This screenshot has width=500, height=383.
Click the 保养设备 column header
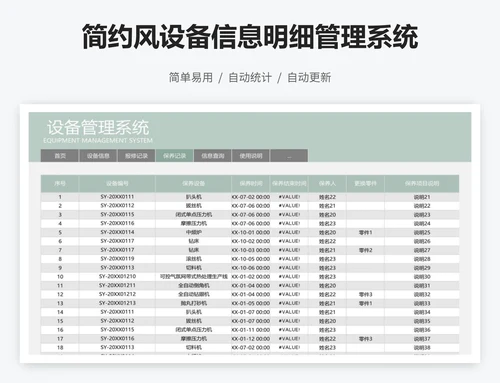[193, 183]
